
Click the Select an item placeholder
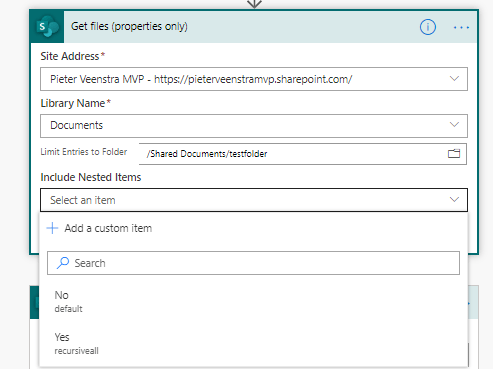pos(83,200)
